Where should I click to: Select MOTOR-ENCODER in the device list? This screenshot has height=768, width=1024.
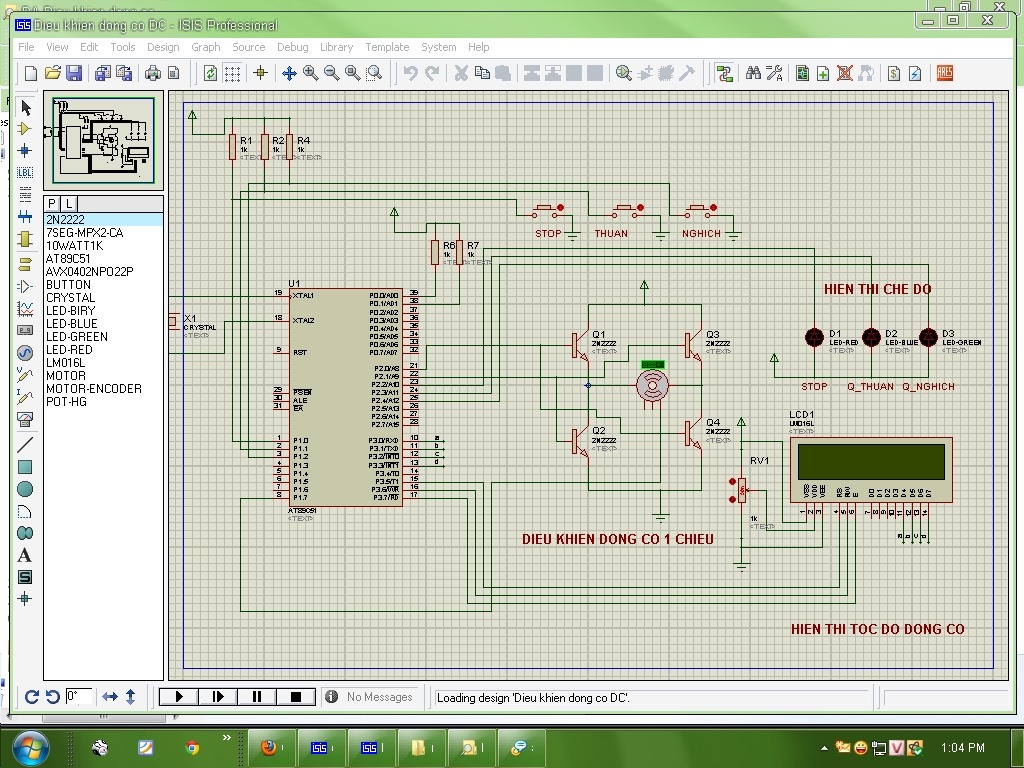click(x=94, y=389)
